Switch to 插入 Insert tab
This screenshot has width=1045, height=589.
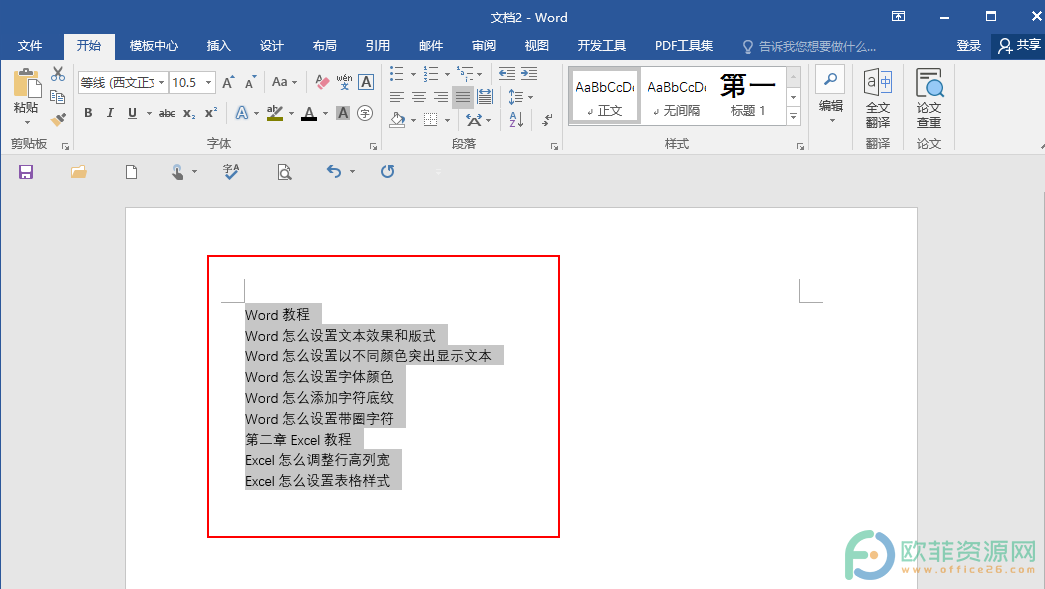click(x=219, y=46)
